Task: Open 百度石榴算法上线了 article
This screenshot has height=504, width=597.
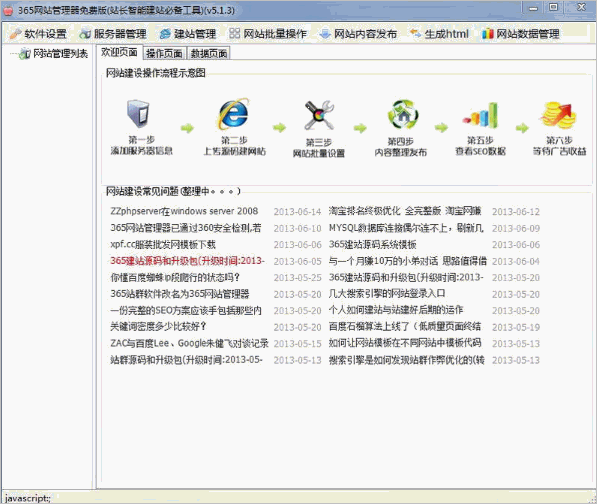Action: click(x=405, y=327)
